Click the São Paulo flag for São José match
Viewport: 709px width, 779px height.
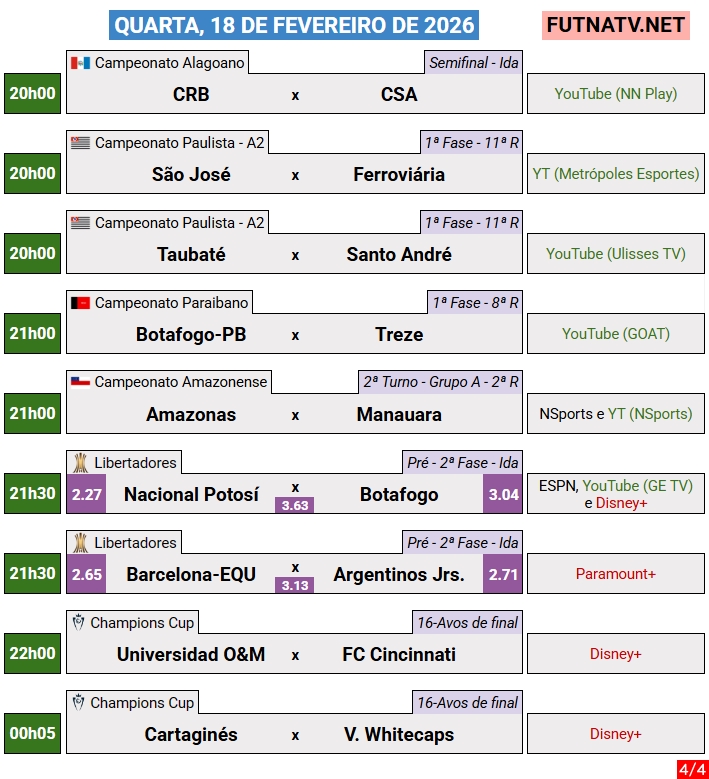point(80,143)
